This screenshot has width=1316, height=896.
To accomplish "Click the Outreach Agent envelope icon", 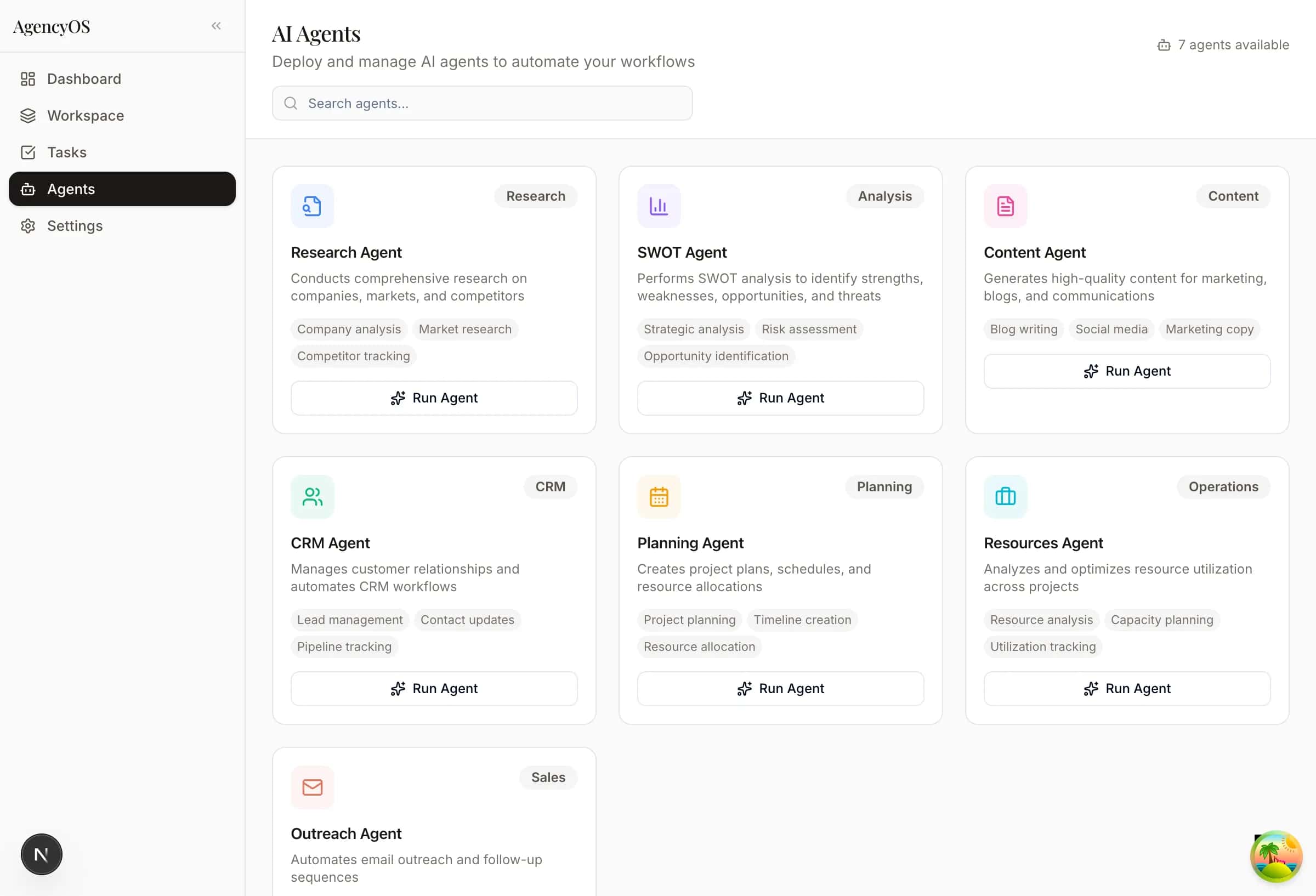I will click(x=312, y=787).
